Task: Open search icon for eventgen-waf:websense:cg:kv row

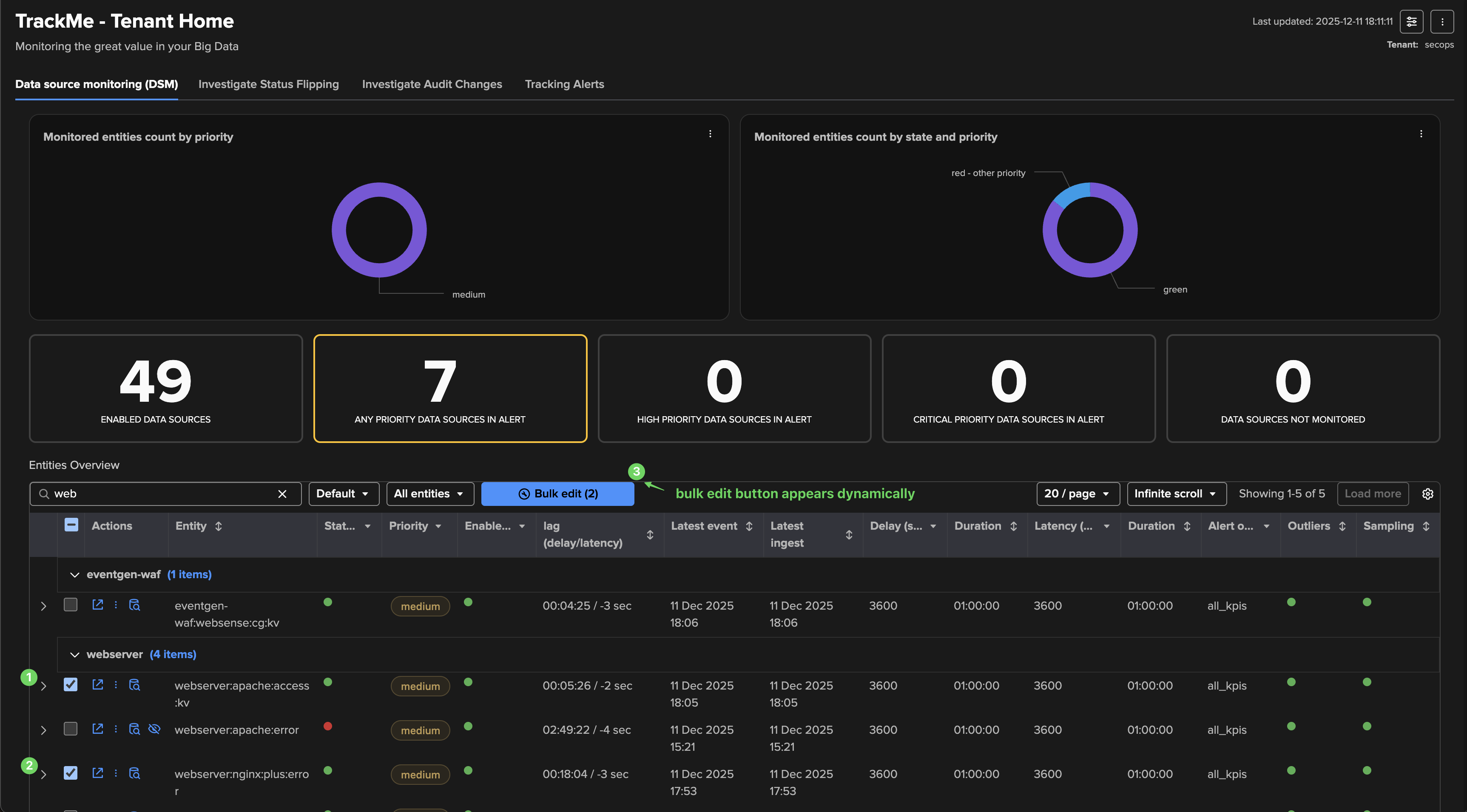Action: pos(134,605)
